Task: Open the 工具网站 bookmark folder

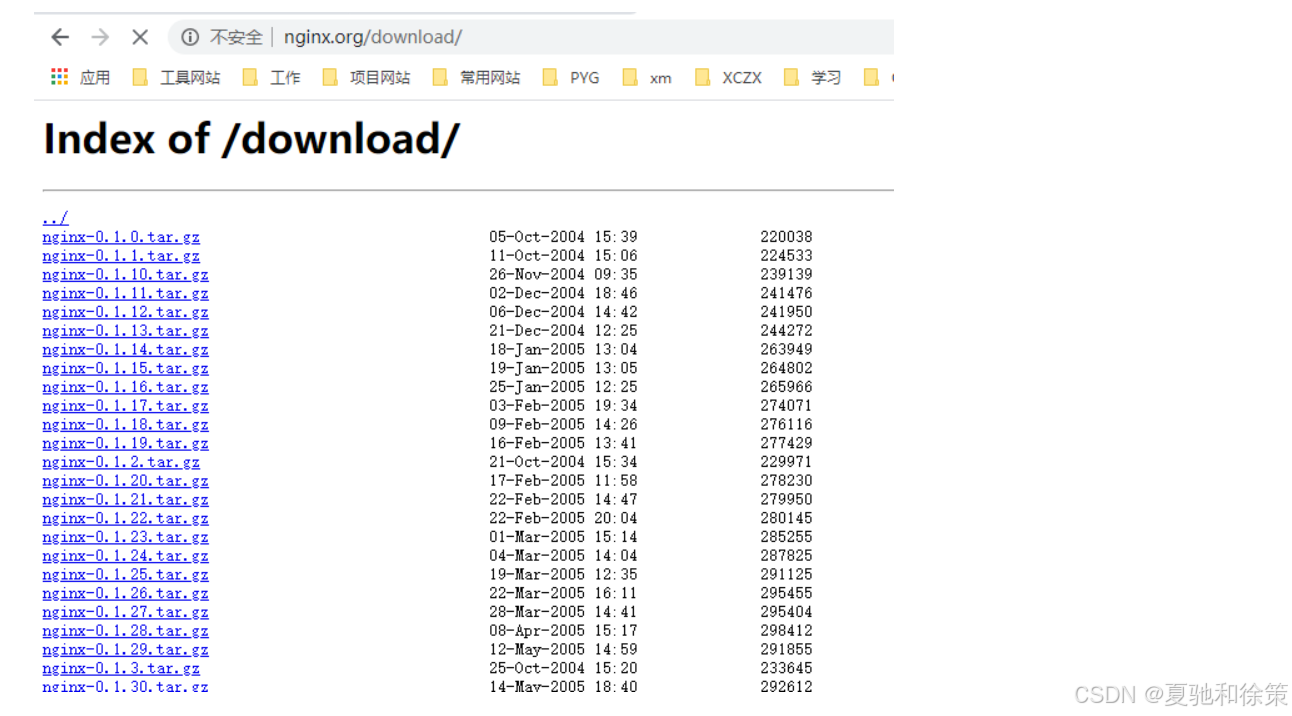Action: pyautogui.click(x=177, y=77)
